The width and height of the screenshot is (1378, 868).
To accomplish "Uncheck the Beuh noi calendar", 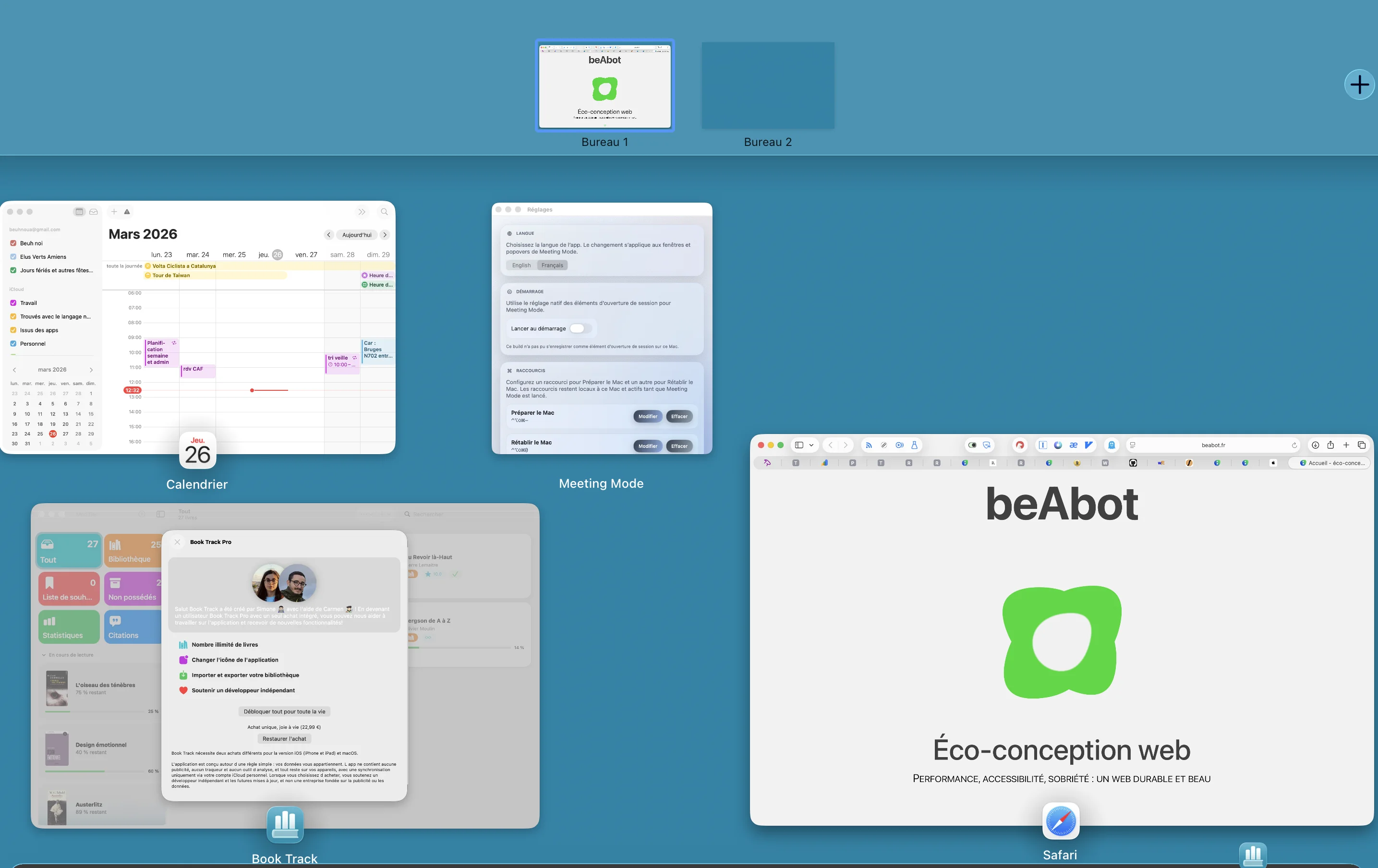I will click(14, 242).
